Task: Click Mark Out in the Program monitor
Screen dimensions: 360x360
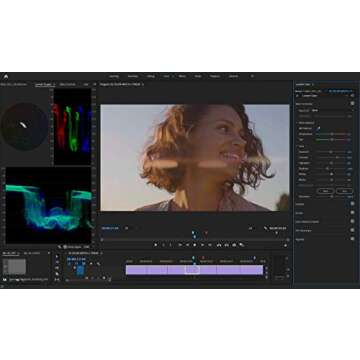Action: tap(171, 245)
